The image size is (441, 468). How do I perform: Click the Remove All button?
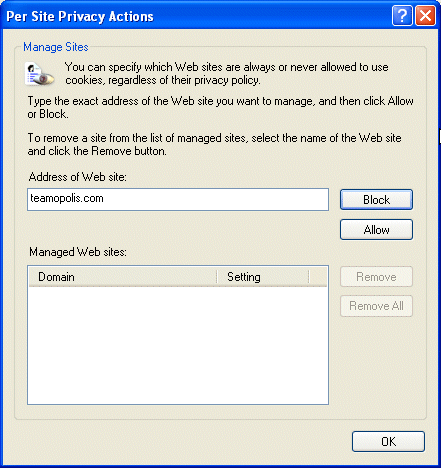click(x=376, y=306)
